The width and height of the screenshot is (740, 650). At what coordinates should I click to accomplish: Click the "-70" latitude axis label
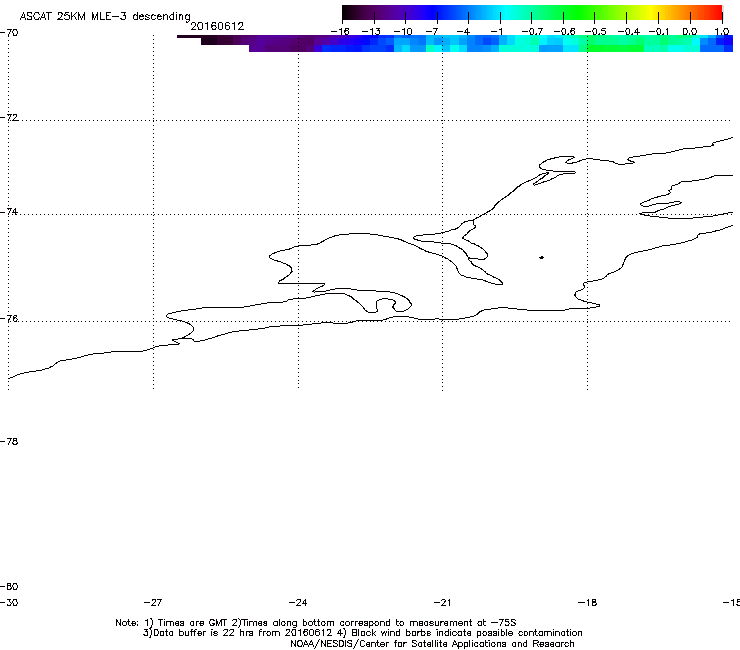click(9, 33)
